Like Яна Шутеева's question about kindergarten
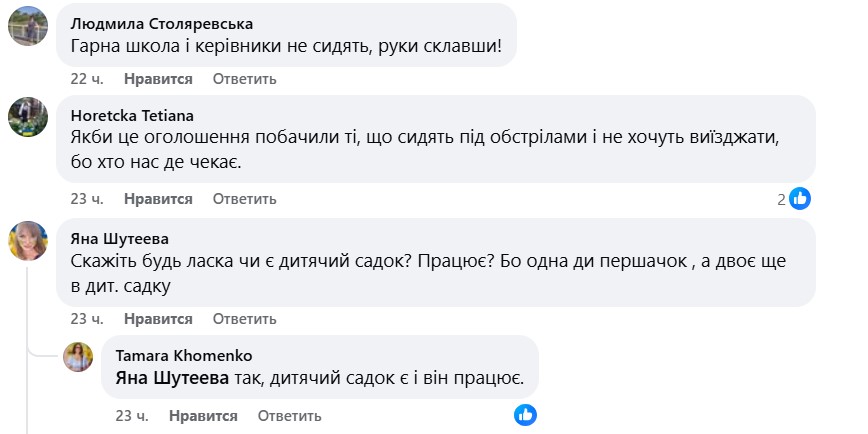Viewport: 868px width, 434px height. [158, 319]
